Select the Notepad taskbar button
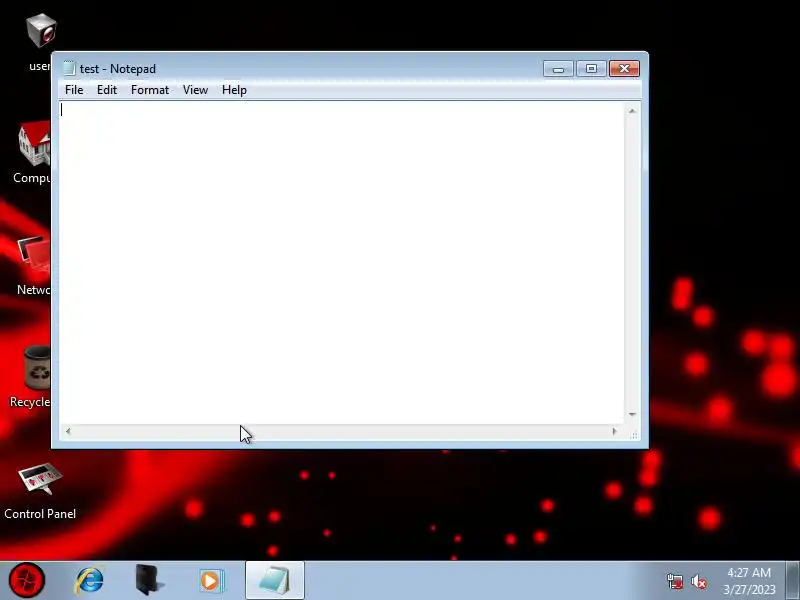Viewport: 800px width, 600px height. pyautogui.click(x=274, y=580)
